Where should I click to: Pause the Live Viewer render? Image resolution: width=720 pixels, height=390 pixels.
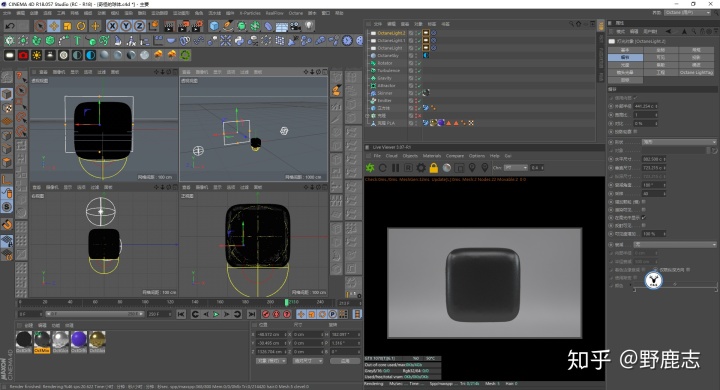(x=395, y=168)
